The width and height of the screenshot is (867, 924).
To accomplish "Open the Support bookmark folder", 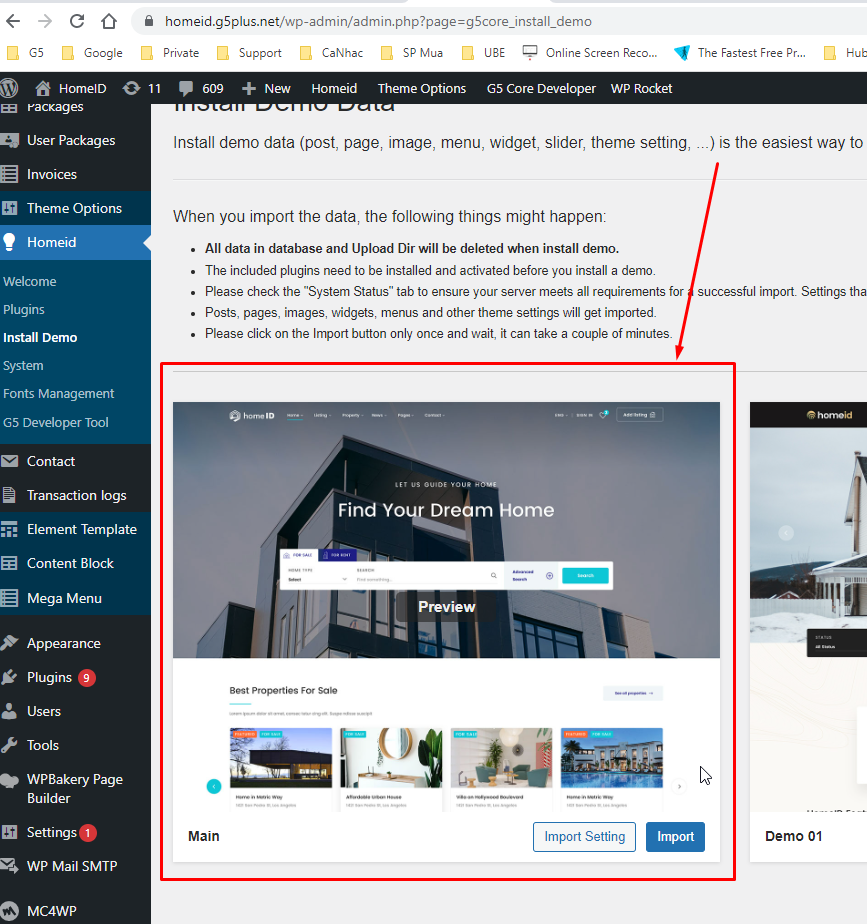I will (x=249, y=53).
